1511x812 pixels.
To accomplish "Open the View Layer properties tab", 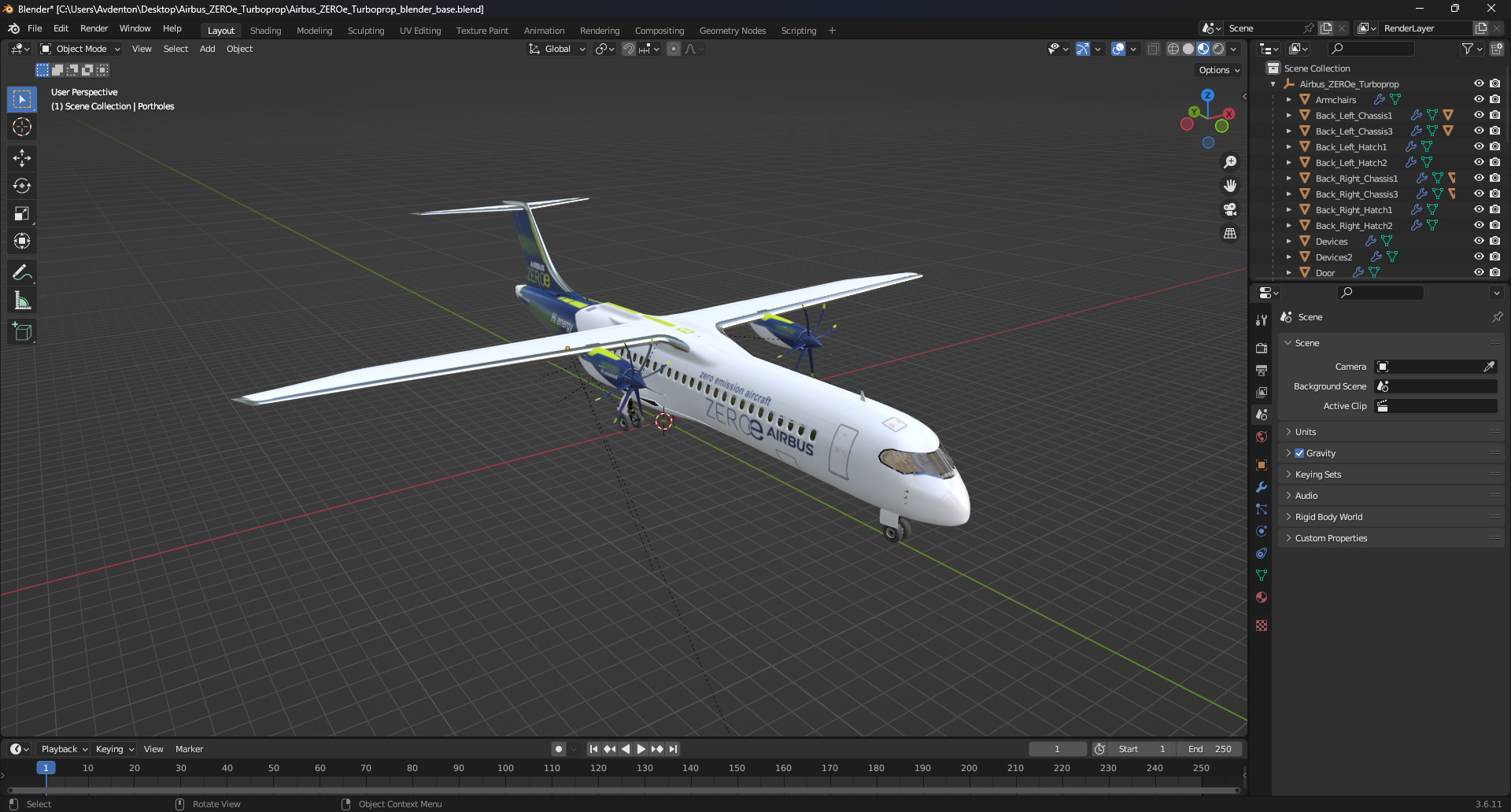I will (x=1262, y=392).
